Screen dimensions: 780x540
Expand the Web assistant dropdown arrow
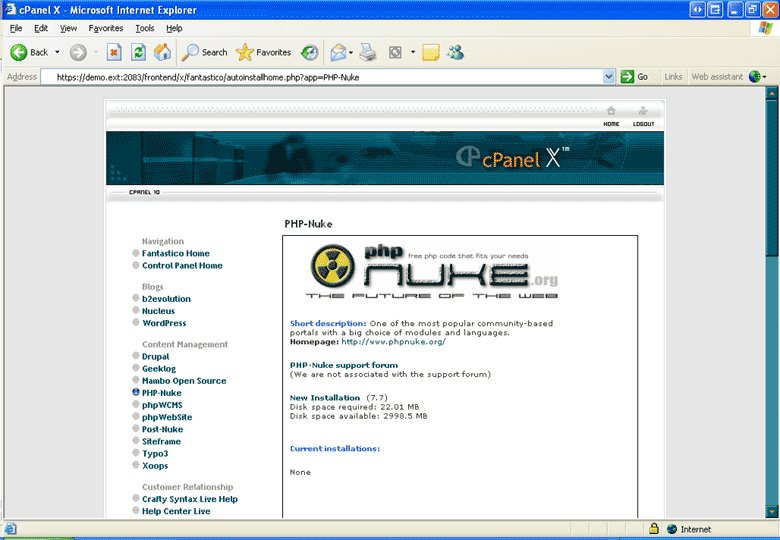(x=765, y=77)
